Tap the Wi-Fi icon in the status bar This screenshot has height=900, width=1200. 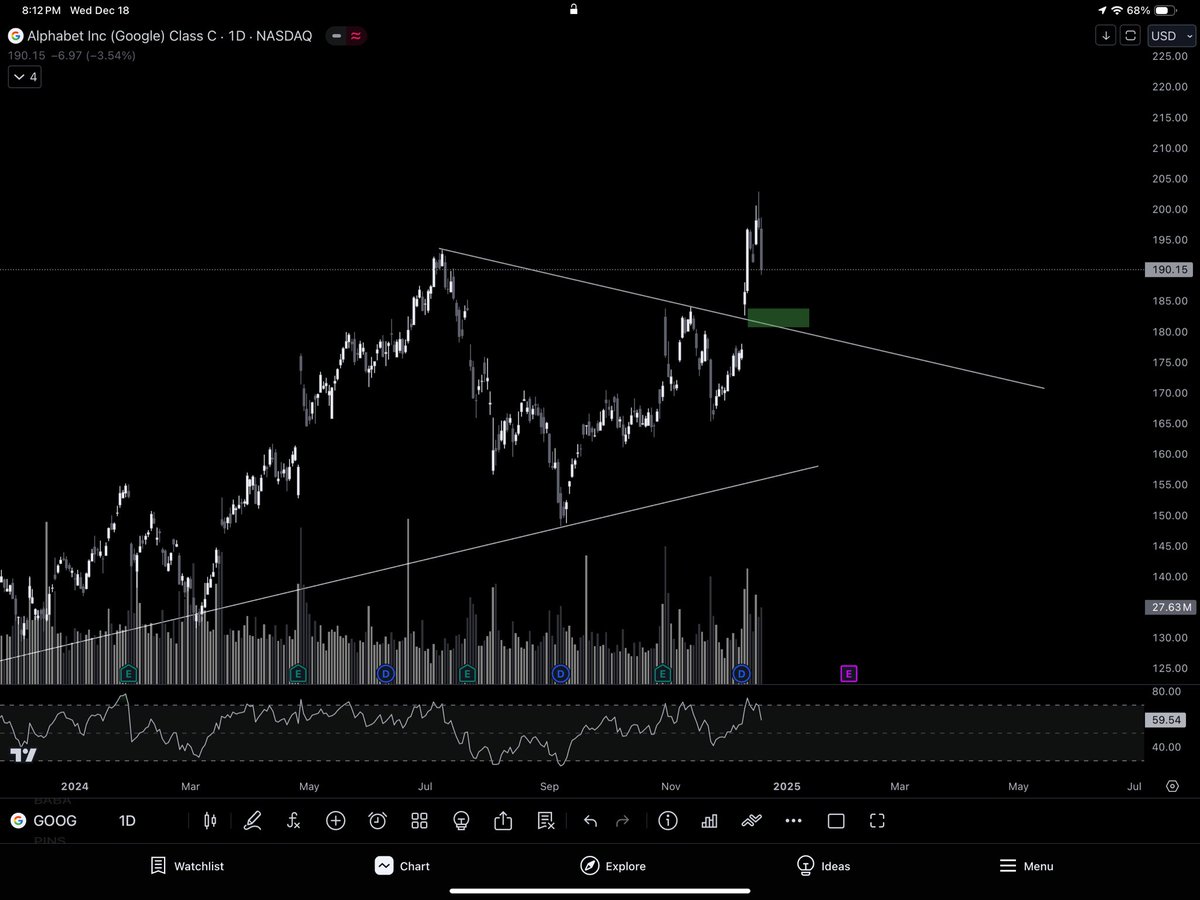[1116, 10]
